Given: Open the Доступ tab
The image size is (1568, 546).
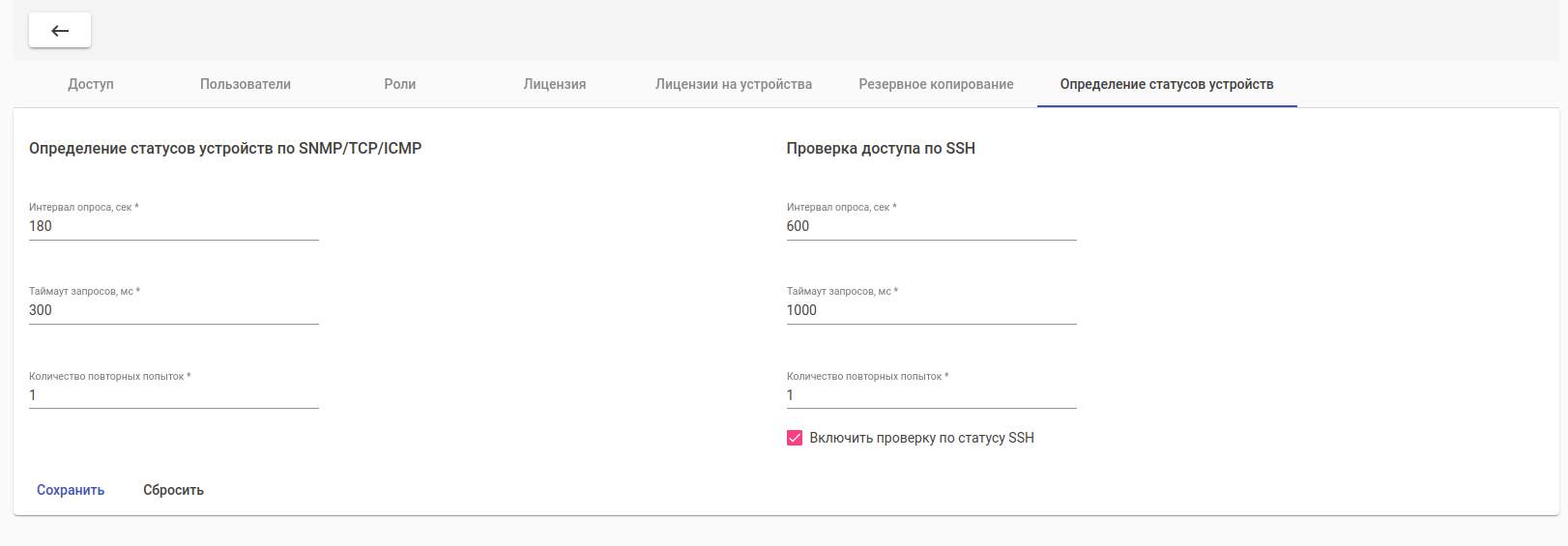Looking at the screenshot, I should (x=91, y=84).
